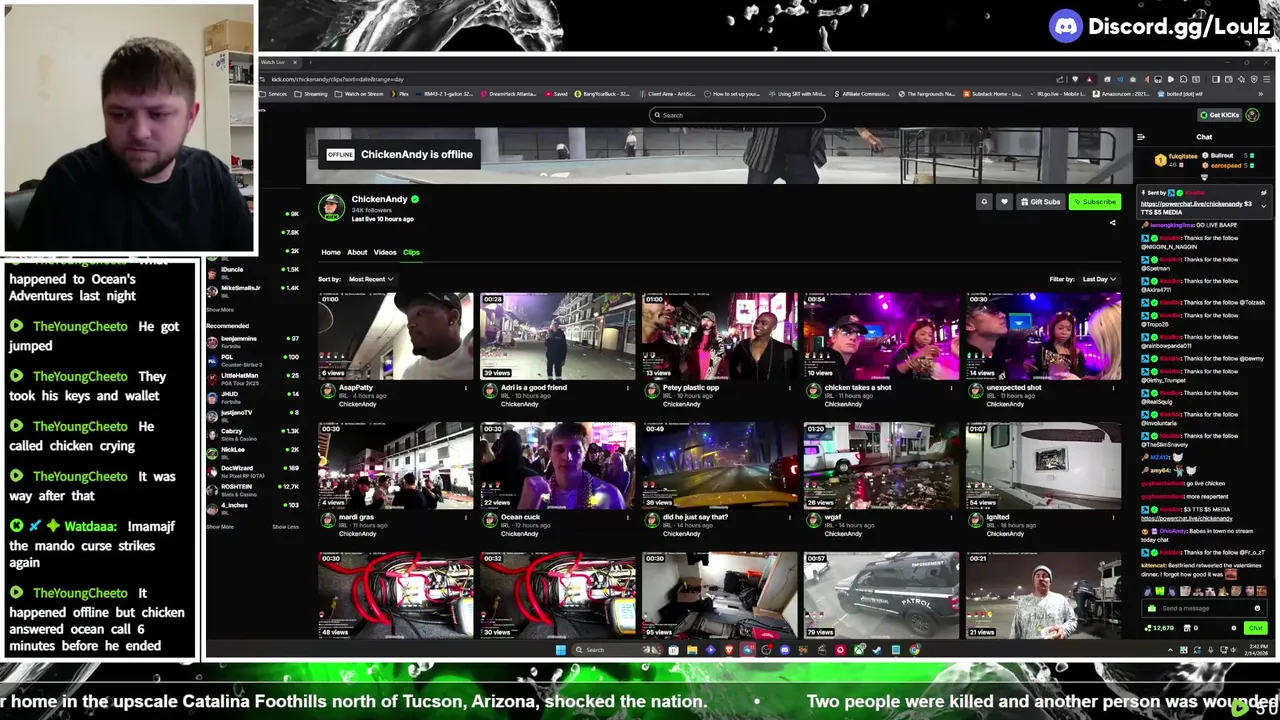Select DocWizard in Recommended sidebar
This screenshot has height=720, width=1280.
253,470
